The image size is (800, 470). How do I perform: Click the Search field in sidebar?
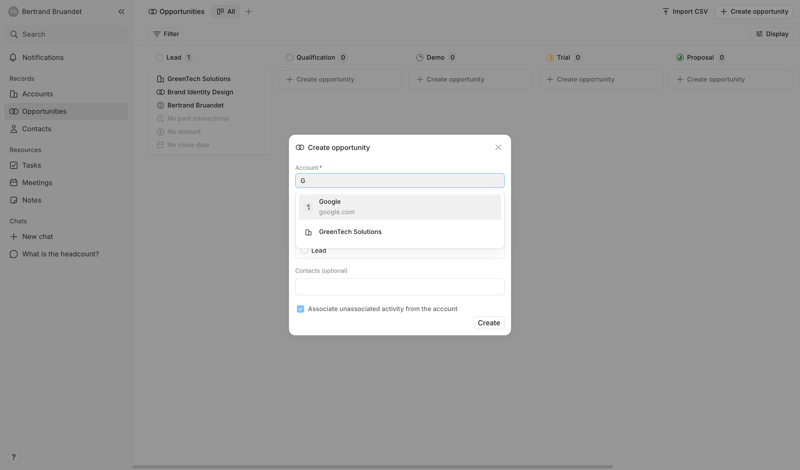pyautogui.click(x=66, y=34)
